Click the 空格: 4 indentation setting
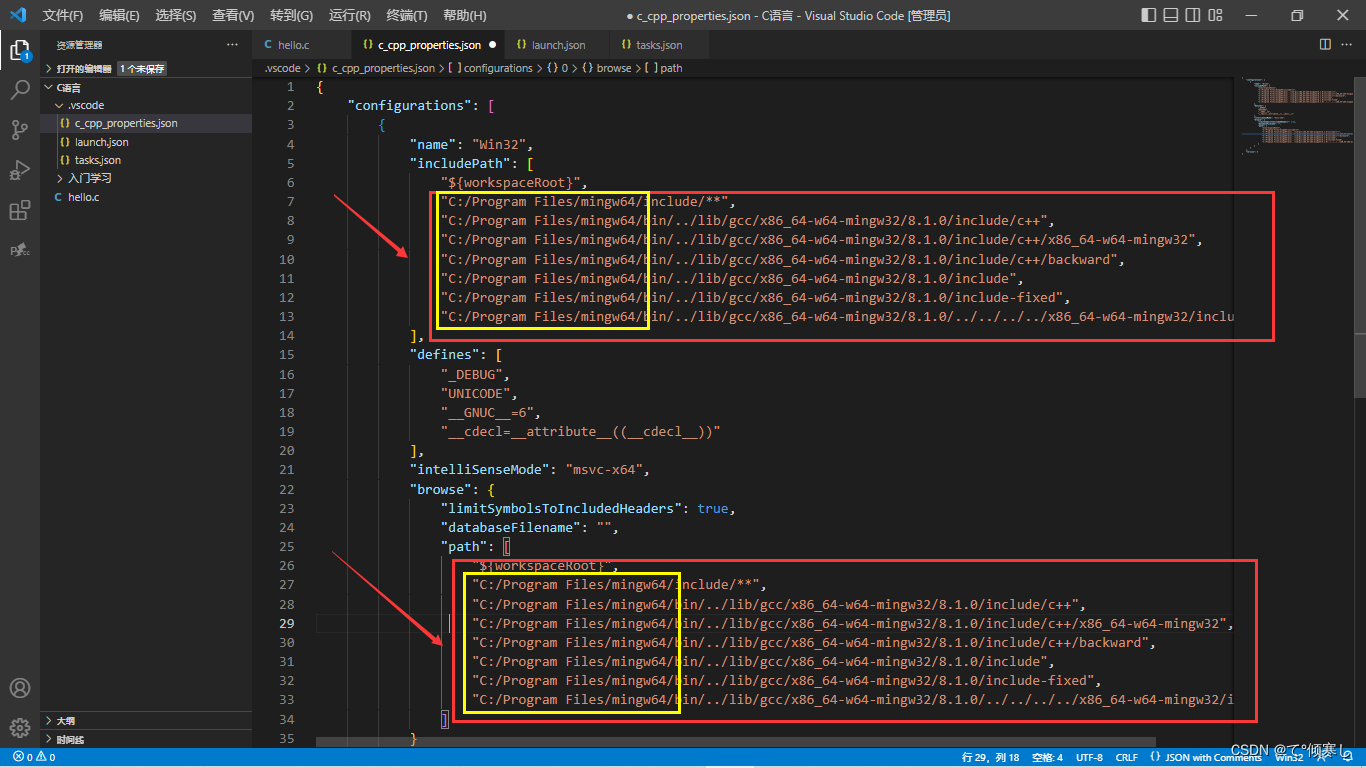 point(1047,757)
